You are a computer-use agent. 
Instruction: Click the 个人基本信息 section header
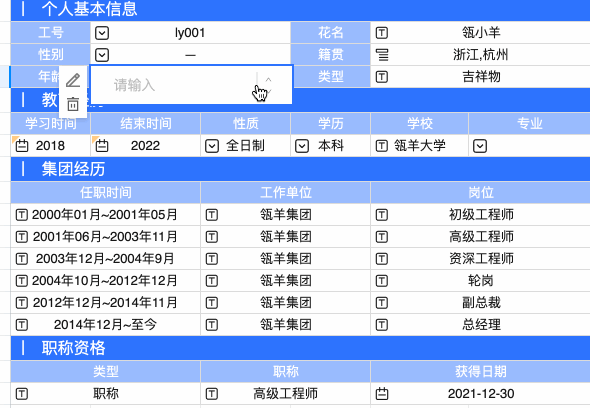coord(300,9)
